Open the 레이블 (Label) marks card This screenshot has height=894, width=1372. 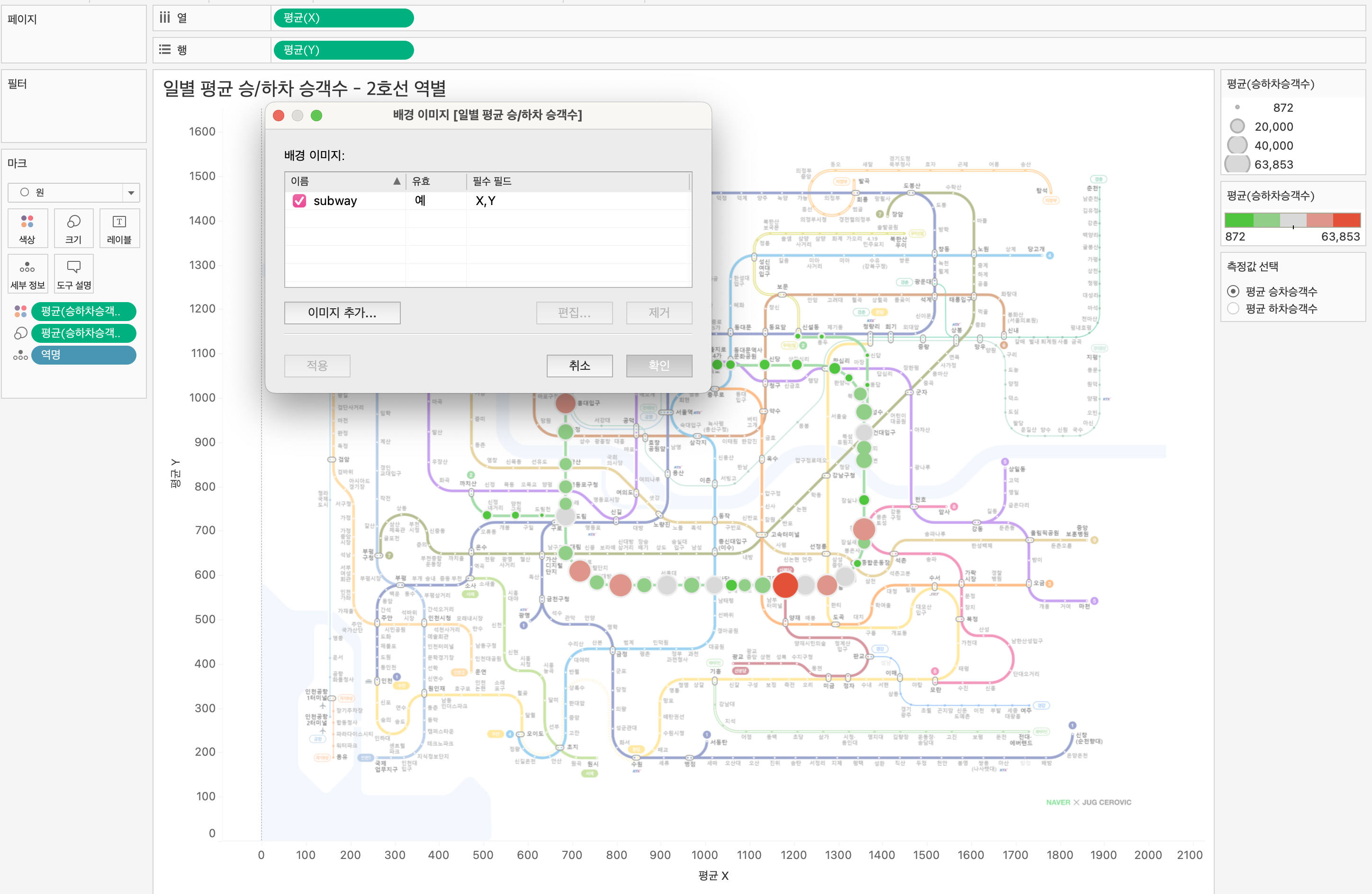tap(119, 228)
